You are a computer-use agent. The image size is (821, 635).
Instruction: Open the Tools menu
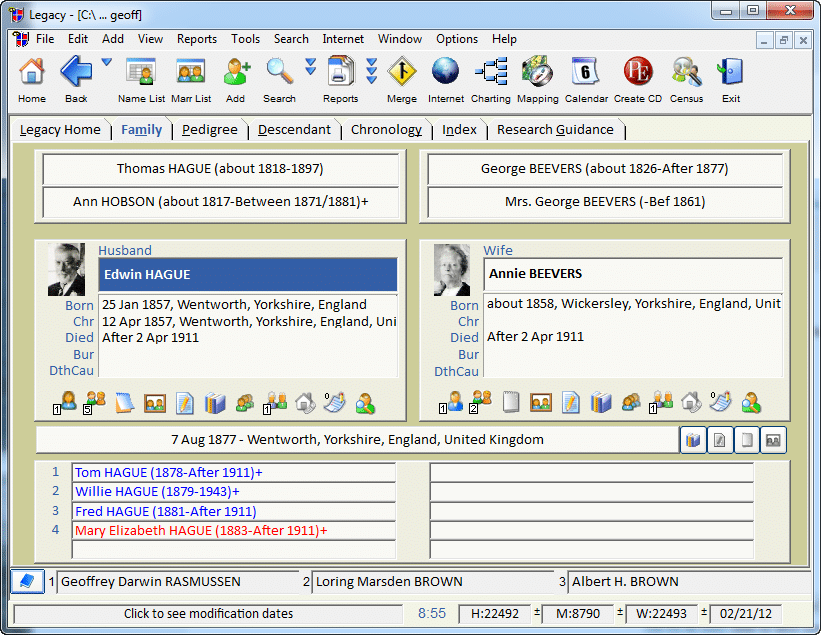click(246, 39)
